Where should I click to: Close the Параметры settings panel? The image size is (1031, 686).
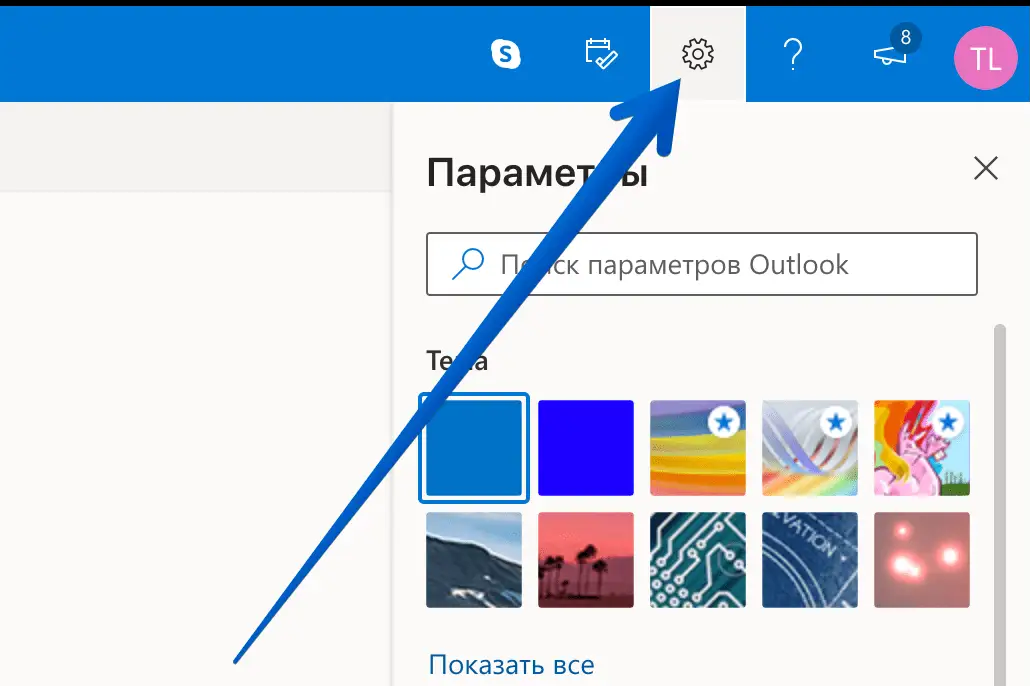986,168
